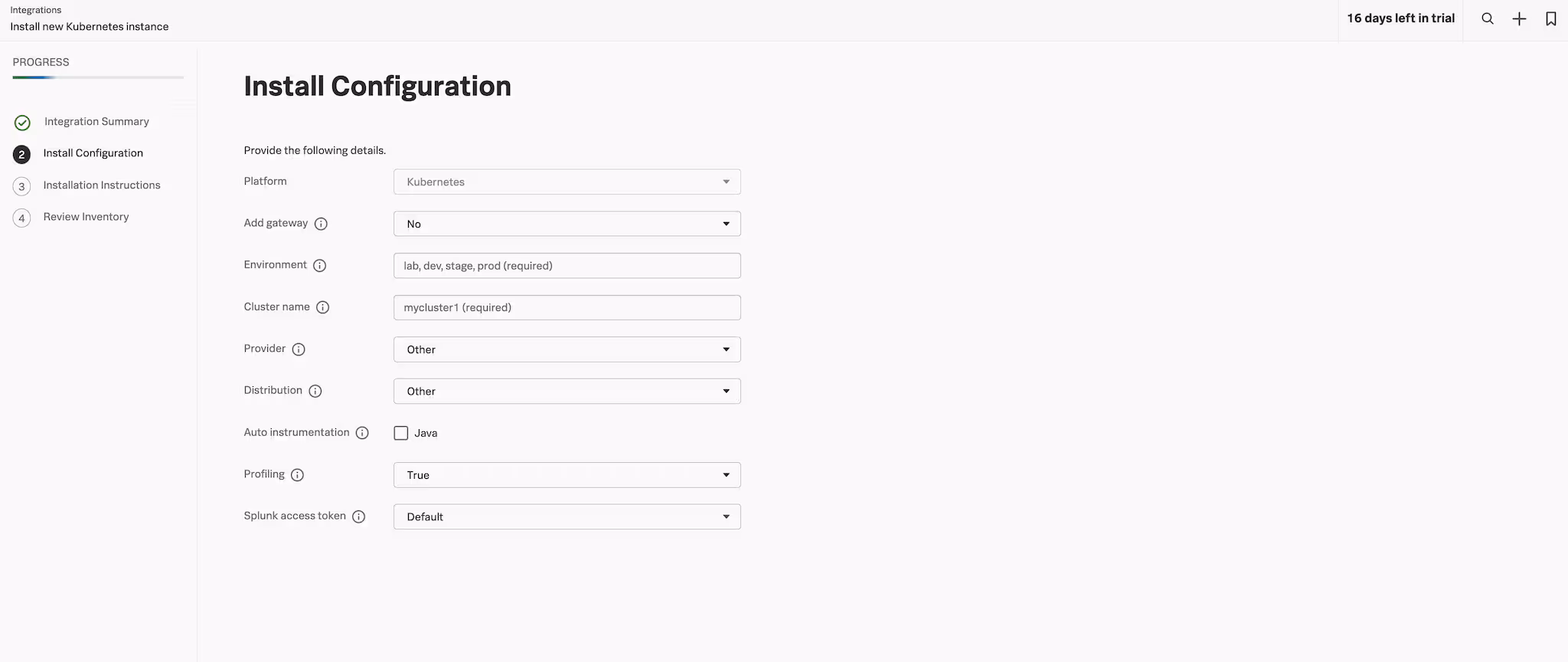Open the Add gateway dropdown
The width and height of the screenshot is (1568, 662).
[567, 224]
